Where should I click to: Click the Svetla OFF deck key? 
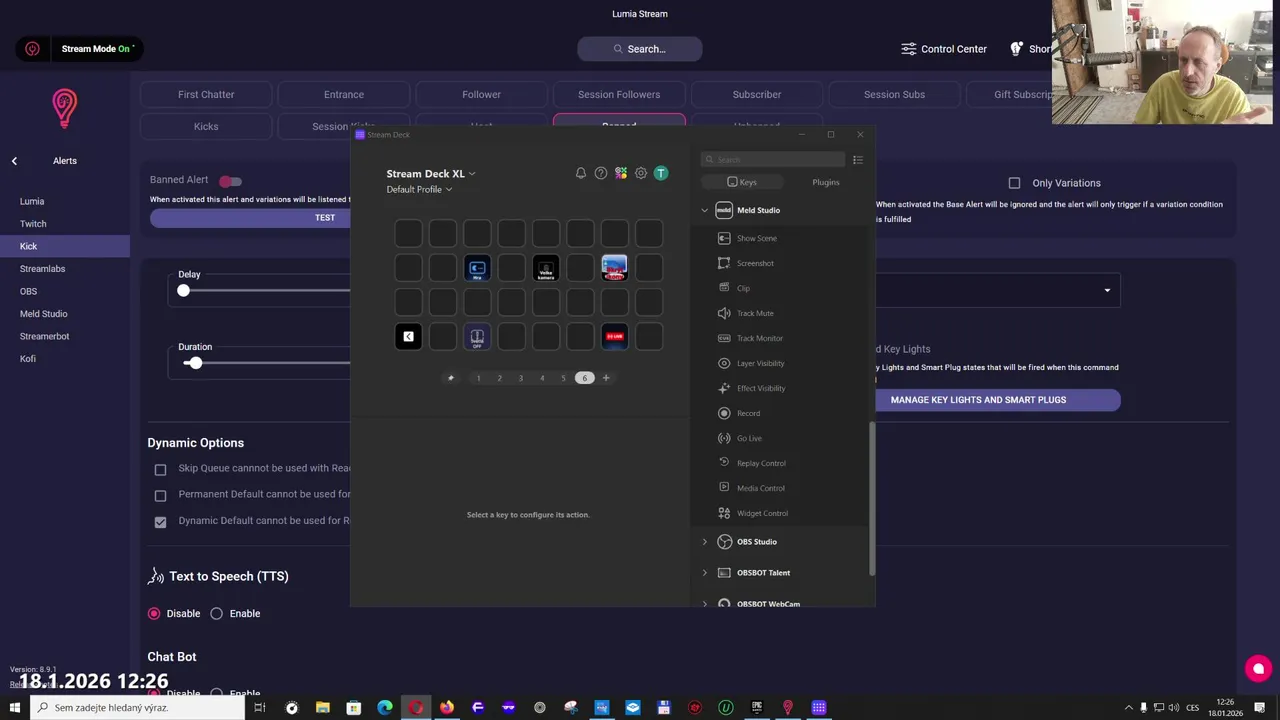tap(477, 336)
